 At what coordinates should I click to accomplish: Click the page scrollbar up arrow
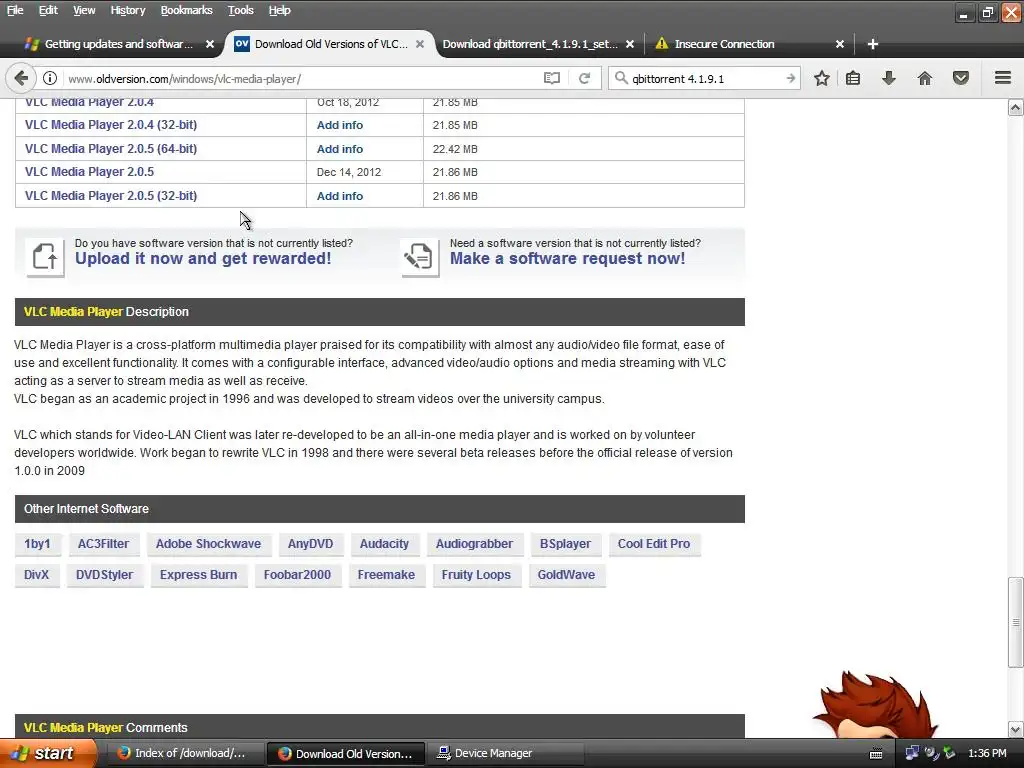1016,107
